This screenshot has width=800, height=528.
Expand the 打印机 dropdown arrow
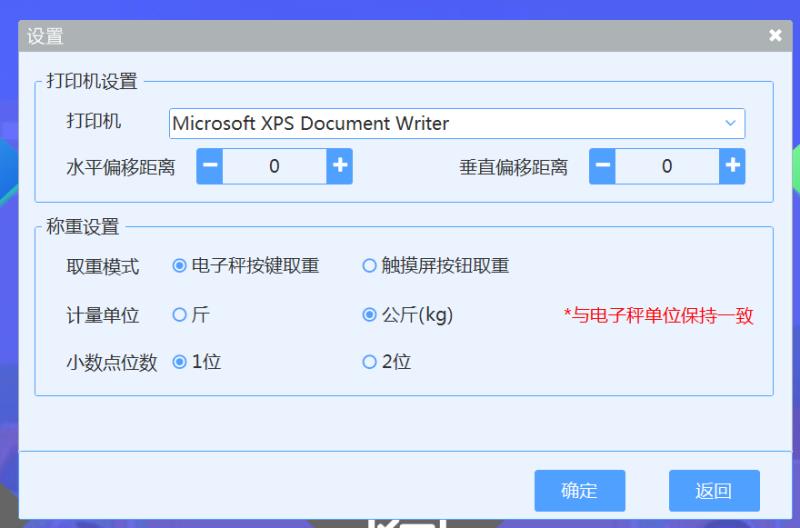730,123
